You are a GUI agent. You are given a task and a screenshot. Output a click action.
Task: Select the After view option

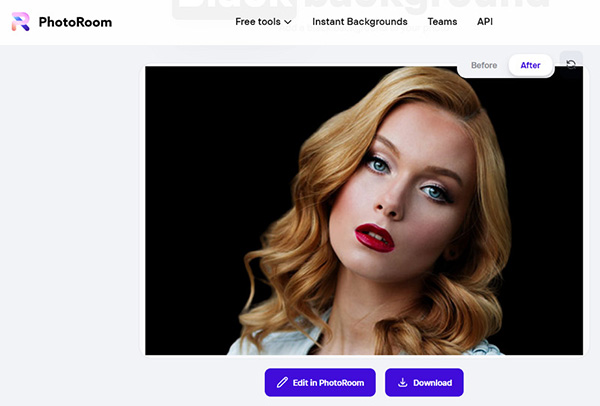[x=530, y=65]
